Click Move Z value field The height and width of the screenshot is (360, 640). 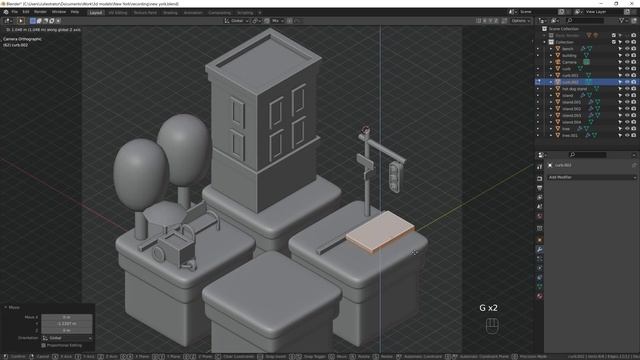[67, 330]
